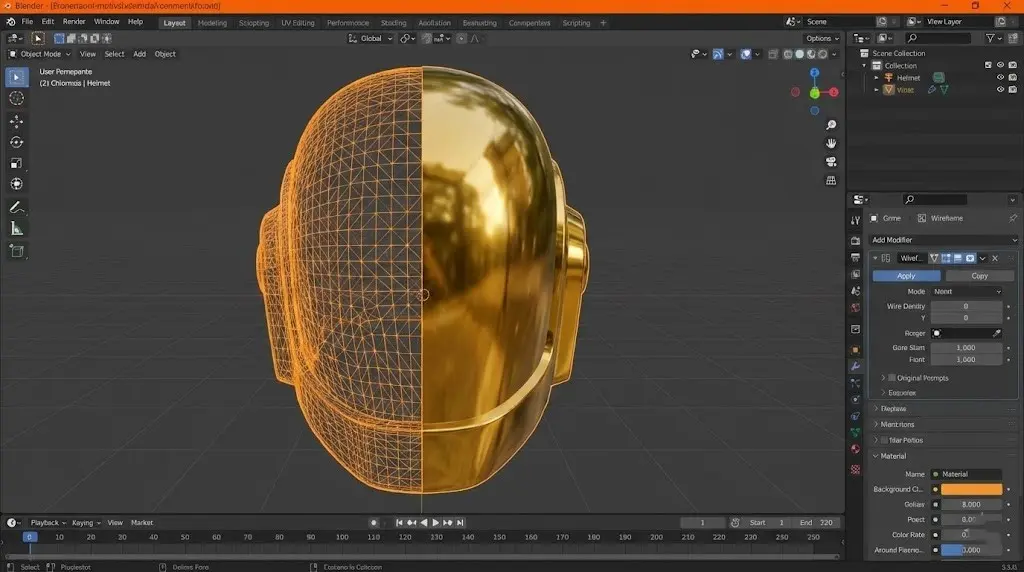The width and height of the screenshot is (1024, 572).
Task: Tick the Ilar Potios checkbox
Action: point(884,440)
